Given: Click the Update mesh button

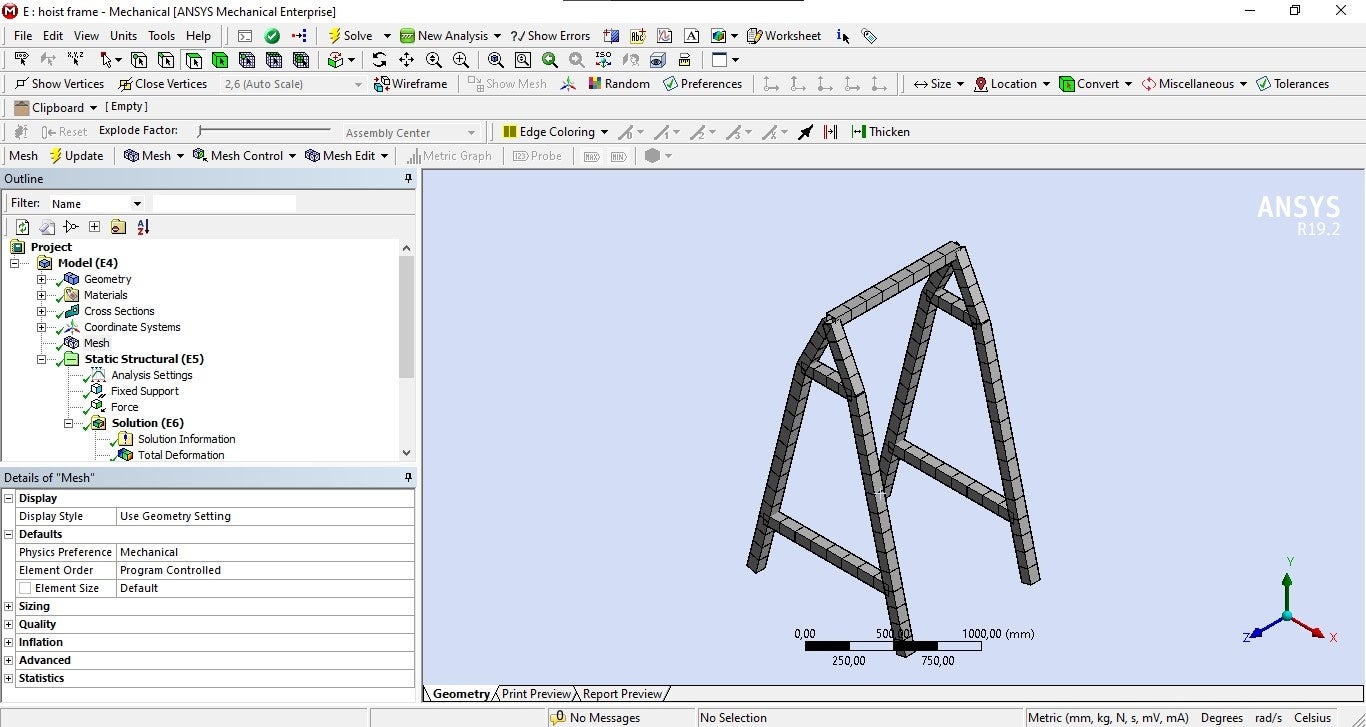Looking at the screenshot, I should click(x=76, y=156).
